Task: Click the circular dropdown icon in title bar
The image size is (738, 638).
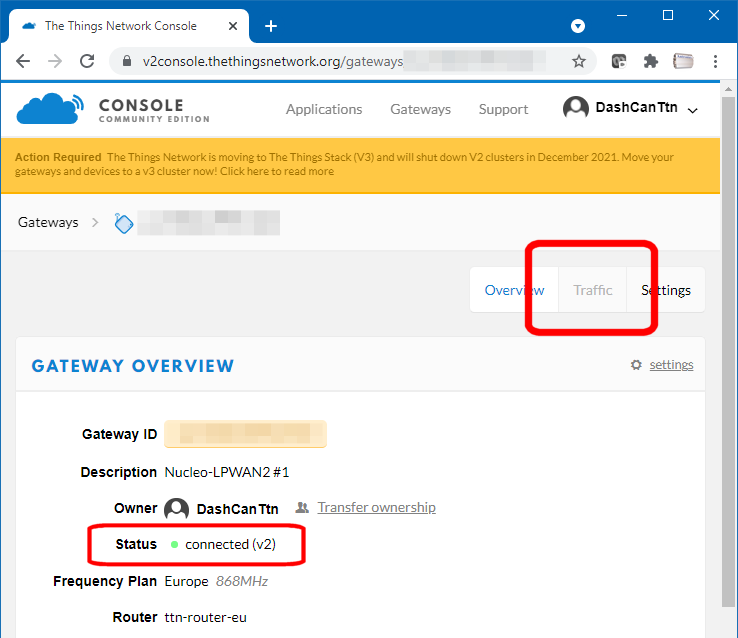Action: point(578,26)
